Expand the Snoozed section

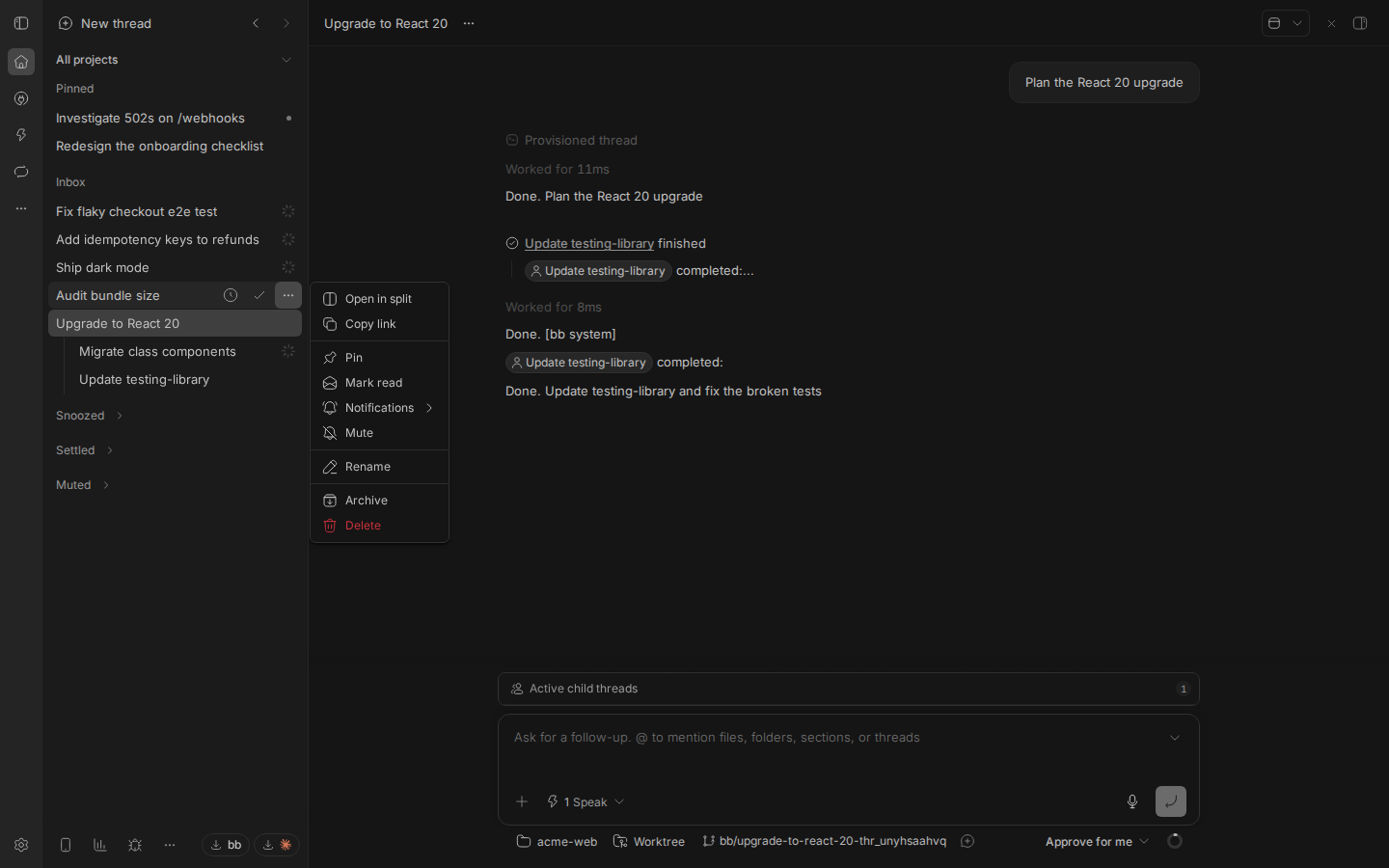[90, 416]
